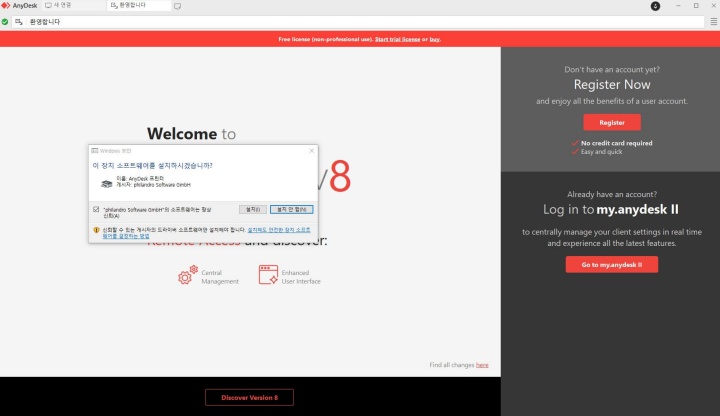Click the green connection status icon
720x416 pixels.
5,22
